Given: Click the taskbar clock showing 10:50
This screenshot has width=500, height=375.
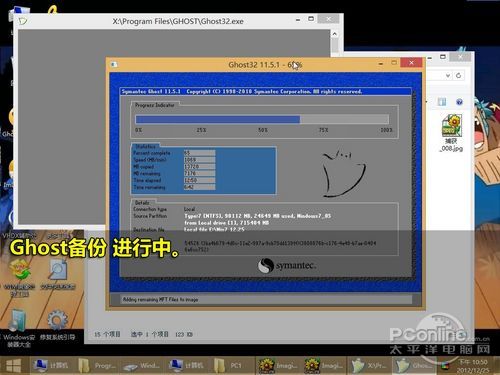Looking at the screenshot, I should [x=473, y=366].
